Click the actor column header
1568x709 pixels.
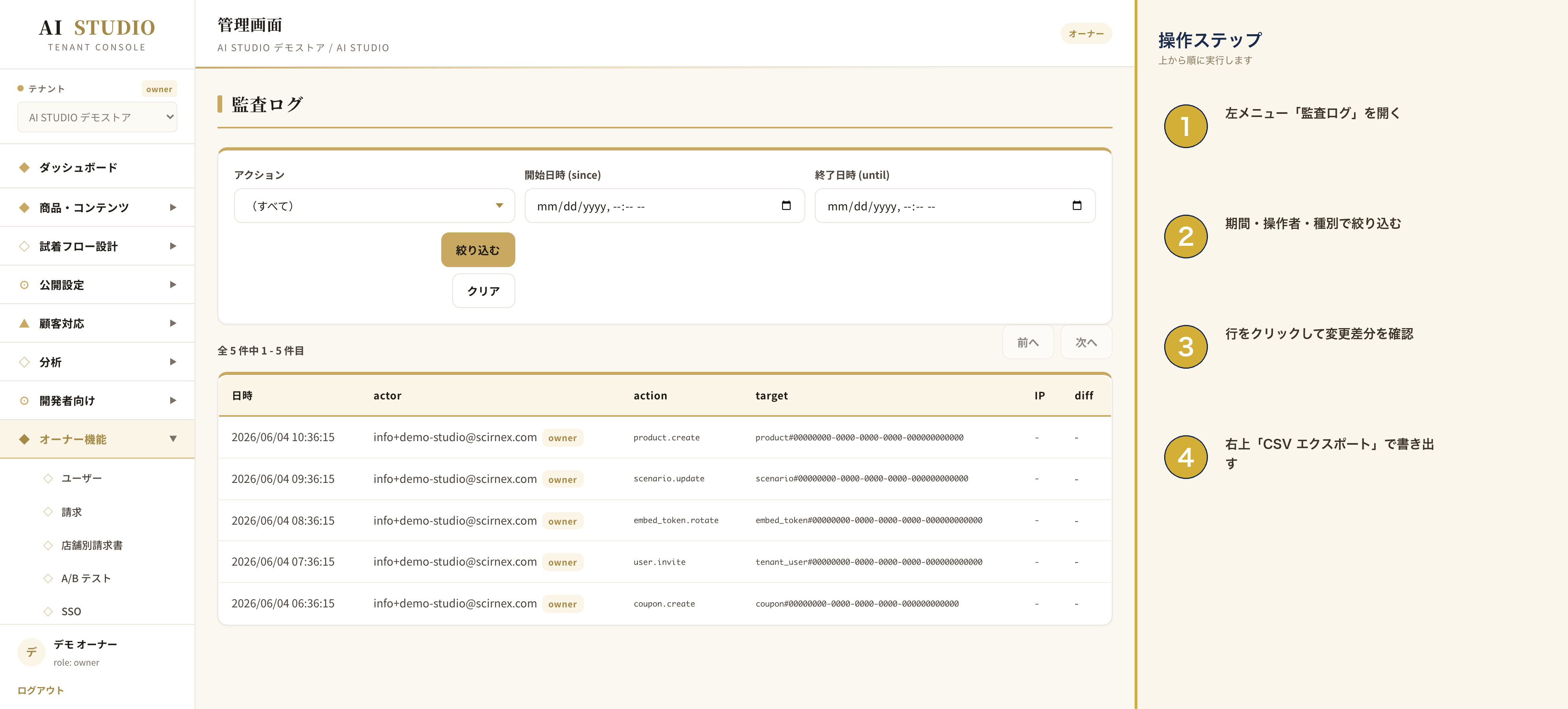pyautogui.click(x=387, y=395)
